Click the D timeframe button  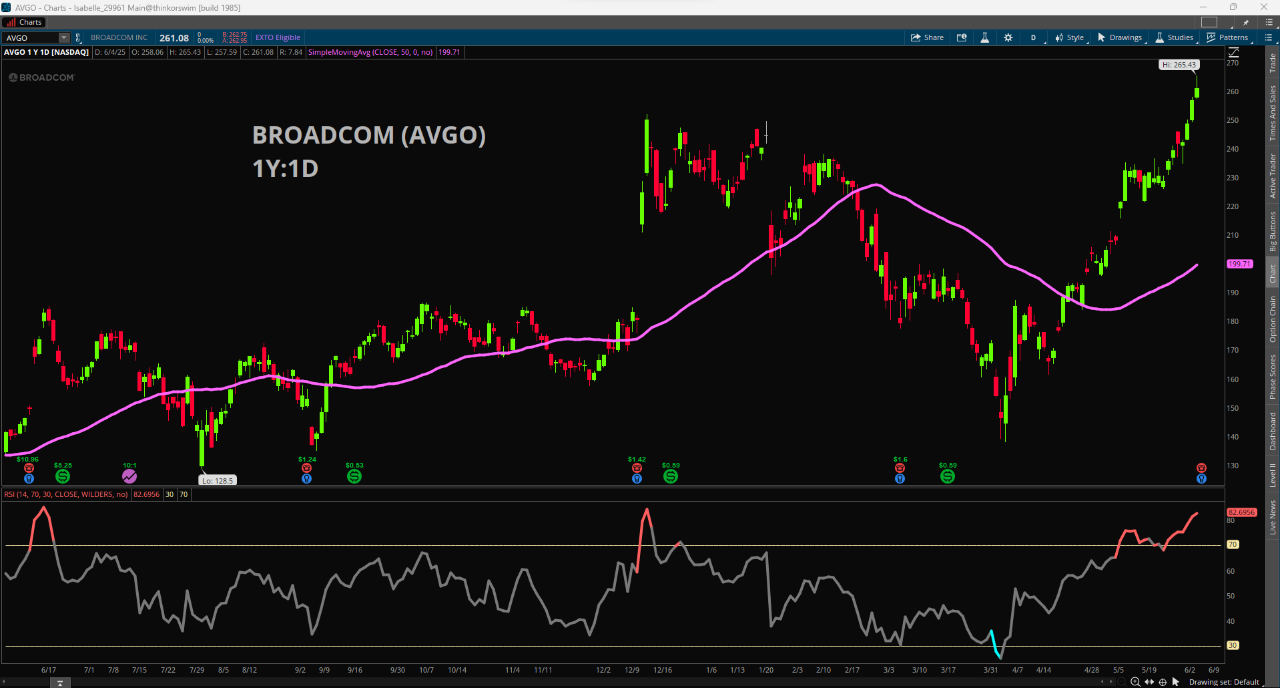point(1034,38)
